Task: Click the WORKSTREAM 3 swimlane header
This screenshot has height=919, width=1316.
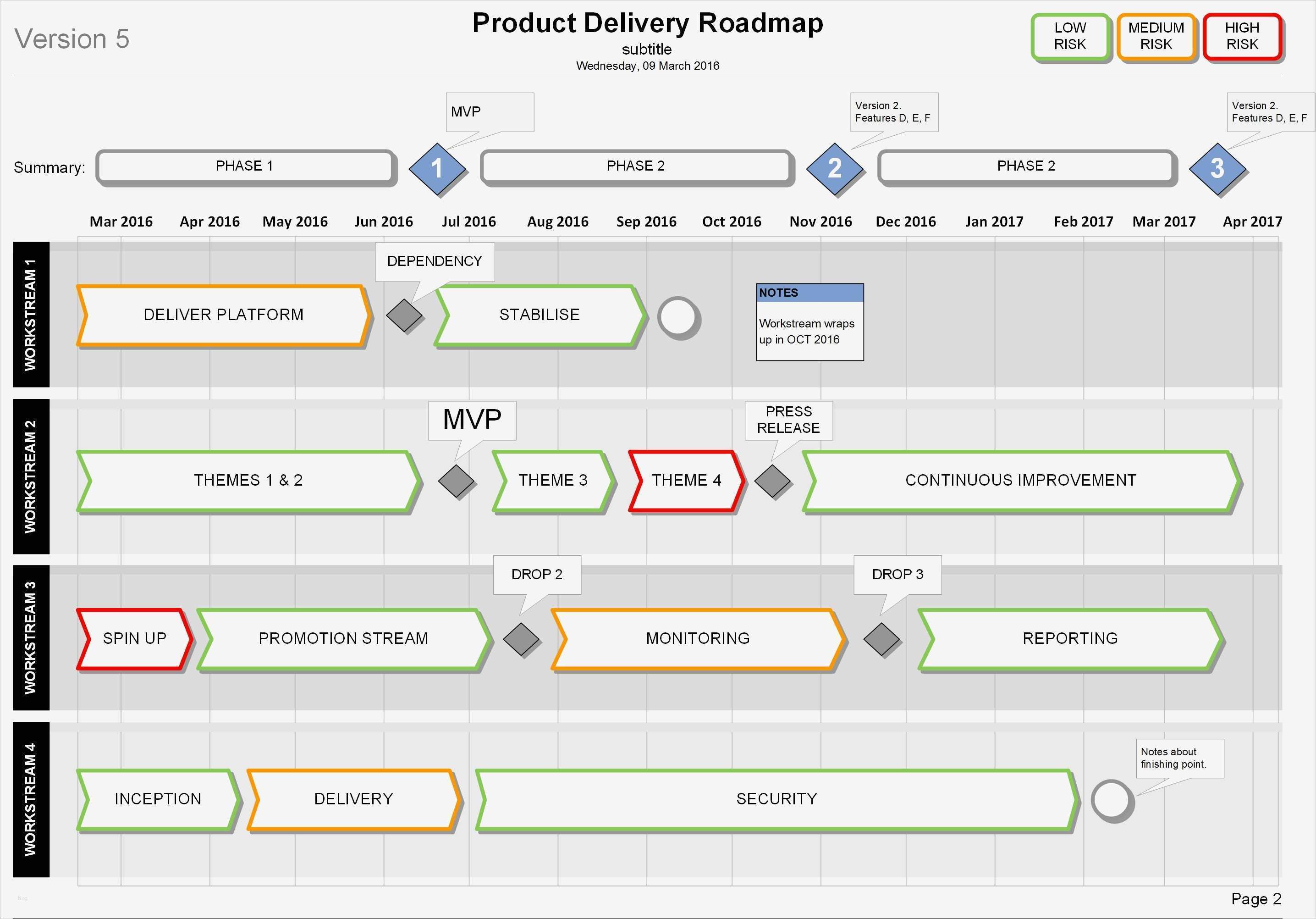Action: pos(31,637)
